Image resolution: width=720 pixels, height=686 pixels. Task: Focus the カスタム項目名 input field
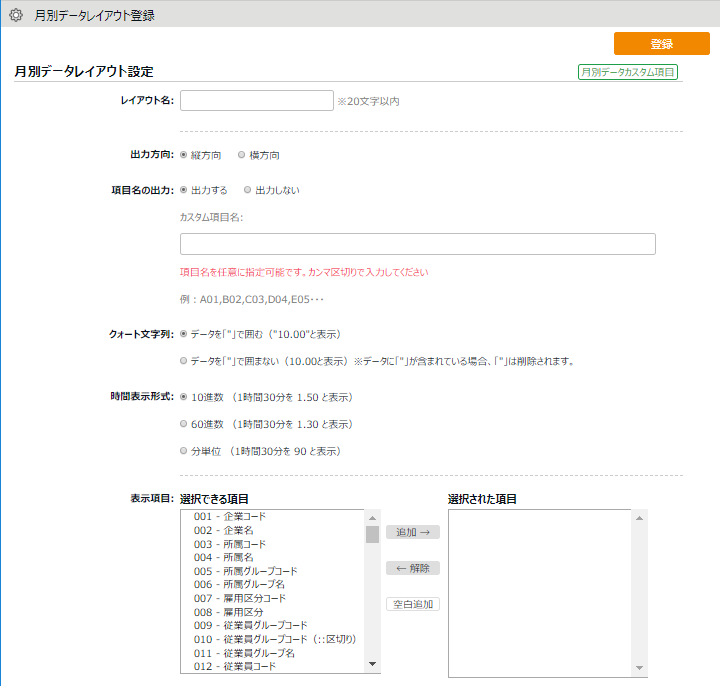click(x=418, y=244)
